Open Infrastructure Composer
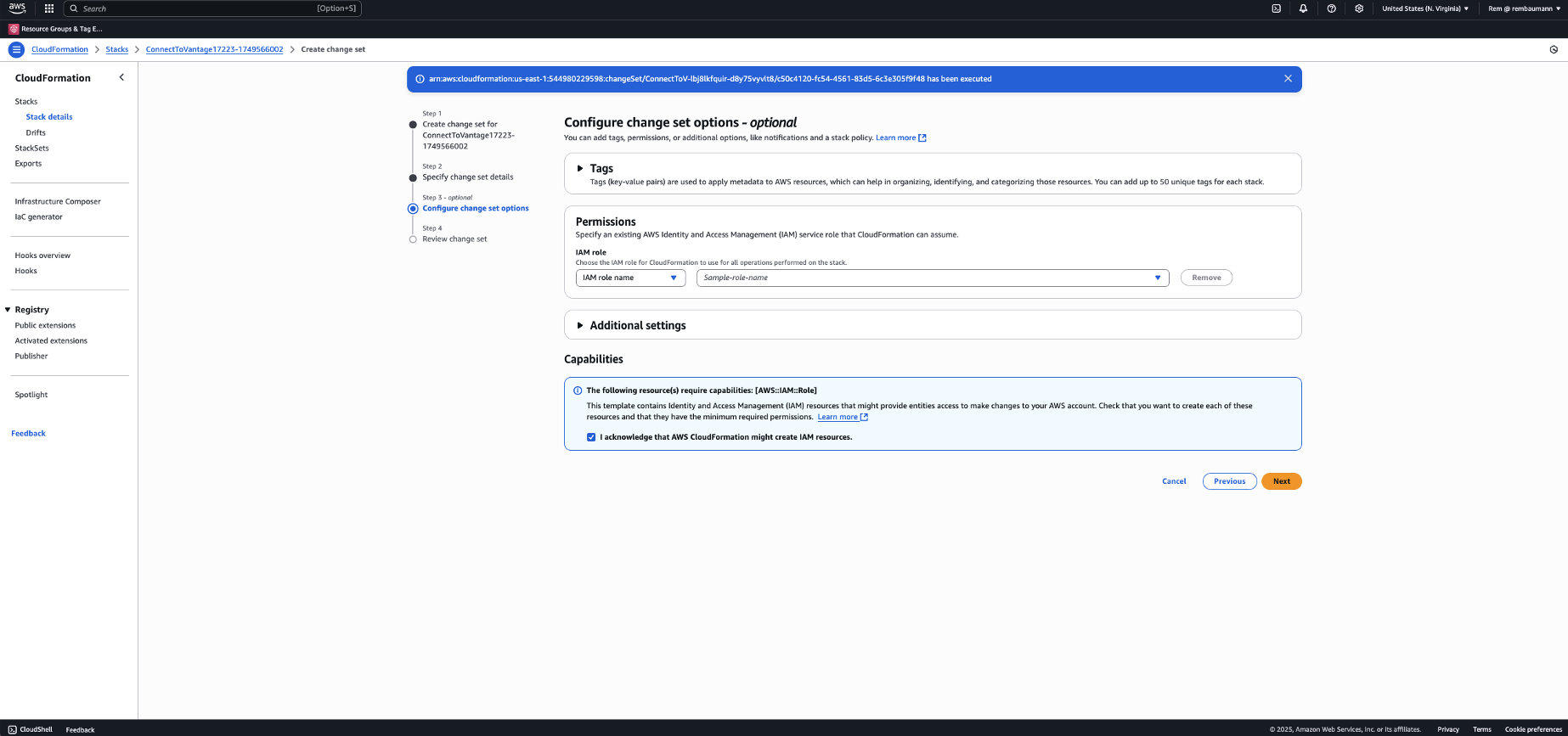 (58, 201)
